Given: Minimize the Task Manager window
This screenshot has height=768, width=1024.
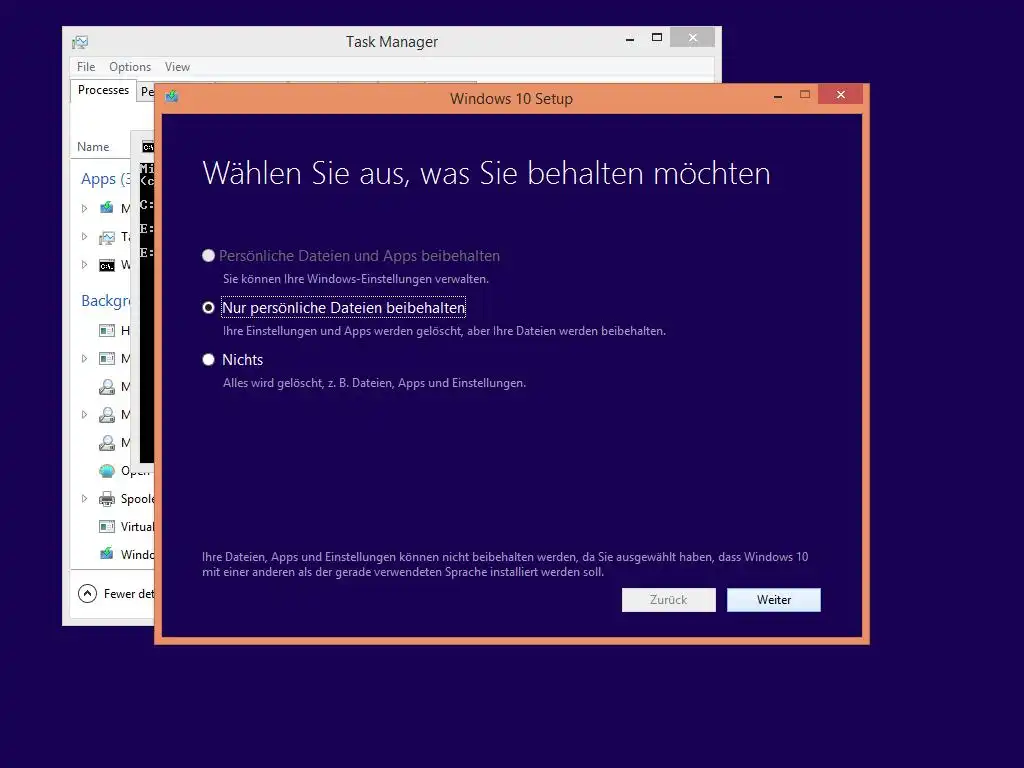Looking at the screenshot, I should point(630,39).
